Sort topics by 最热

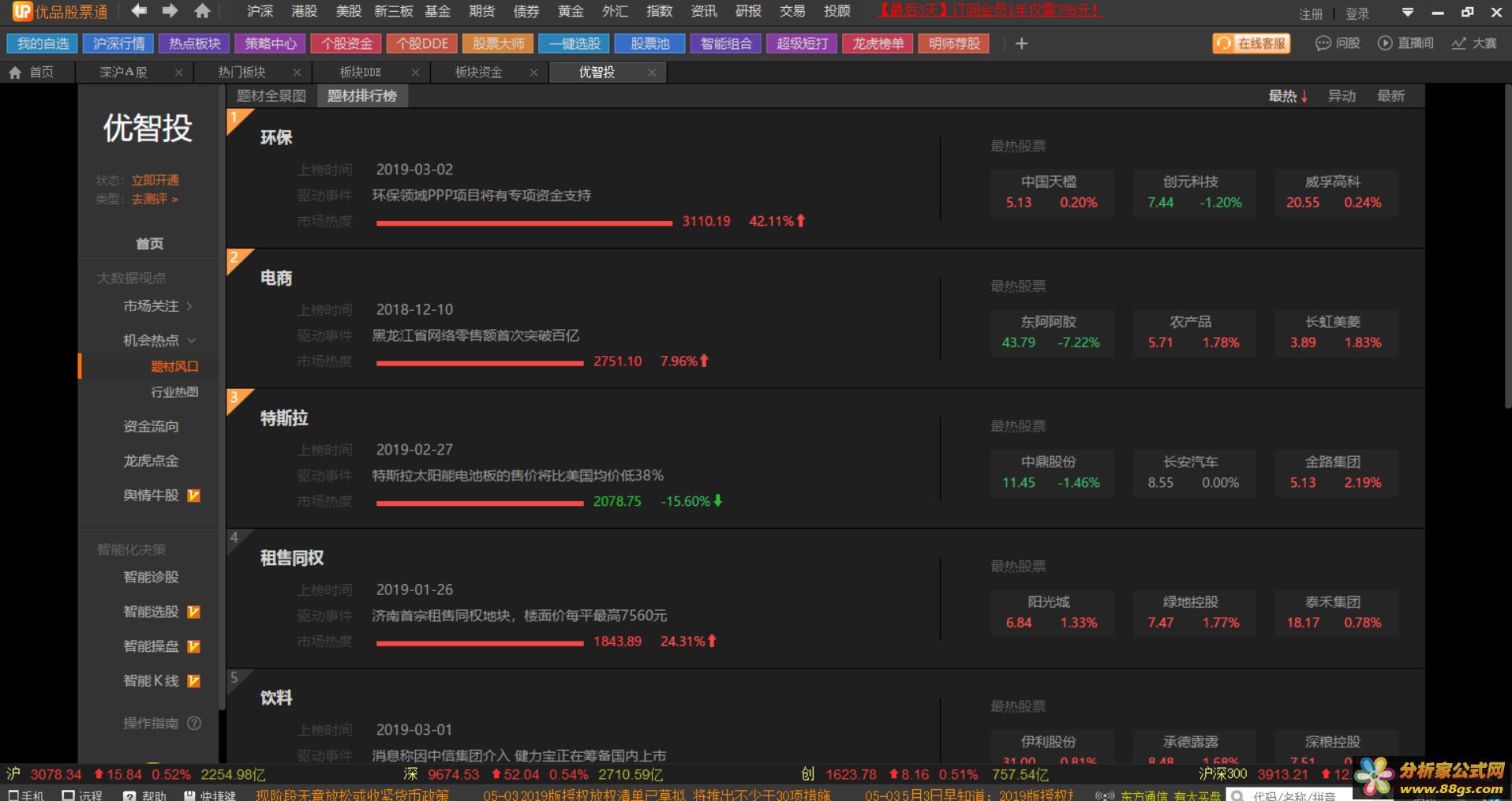1288,95
